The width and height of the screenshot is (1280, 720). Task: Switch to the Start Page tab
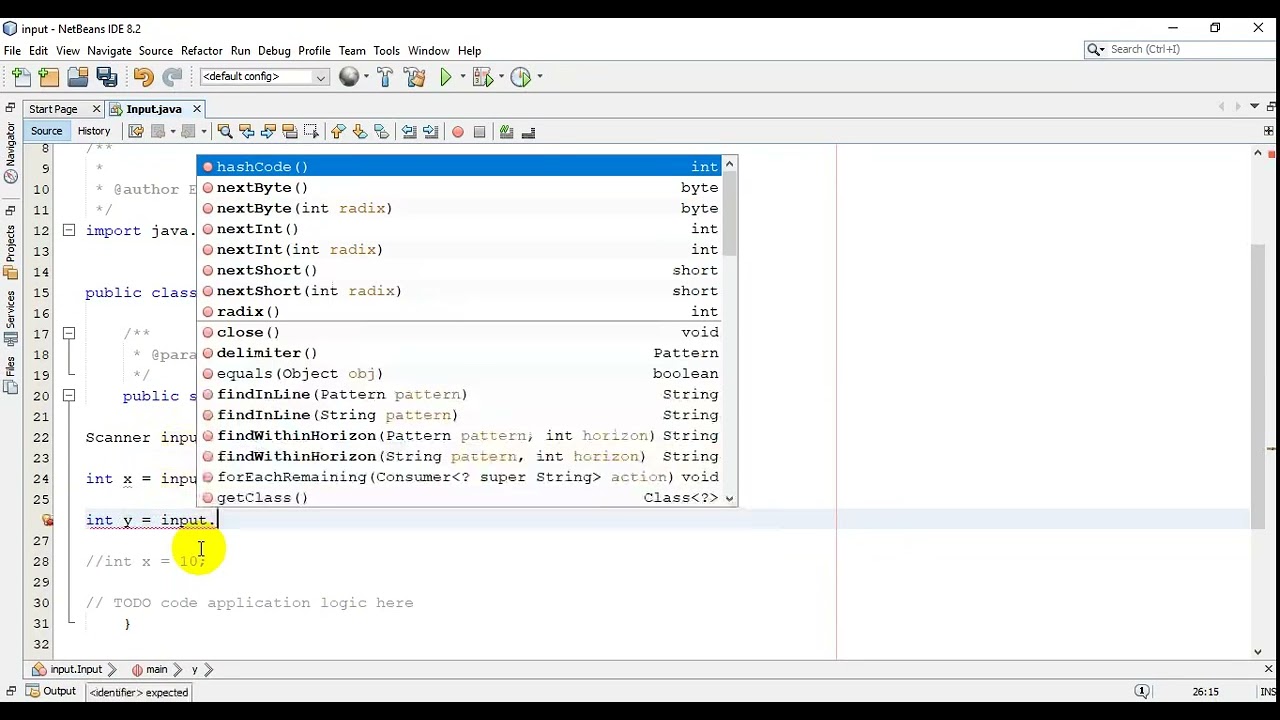(x=53, y=109)
